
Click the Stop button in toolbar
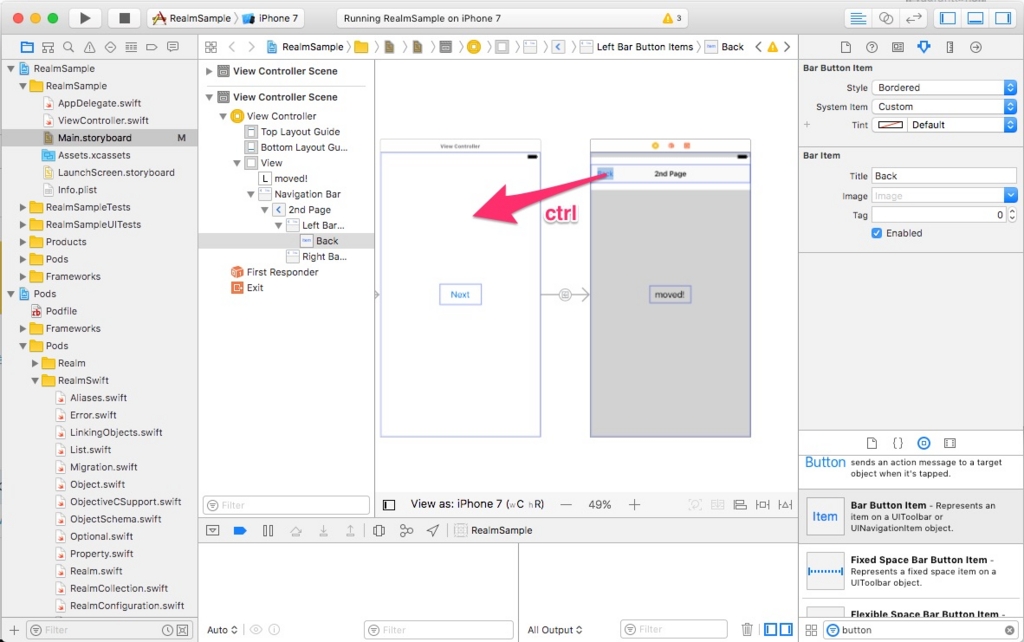pyautogui.click(x=124, y=18)
